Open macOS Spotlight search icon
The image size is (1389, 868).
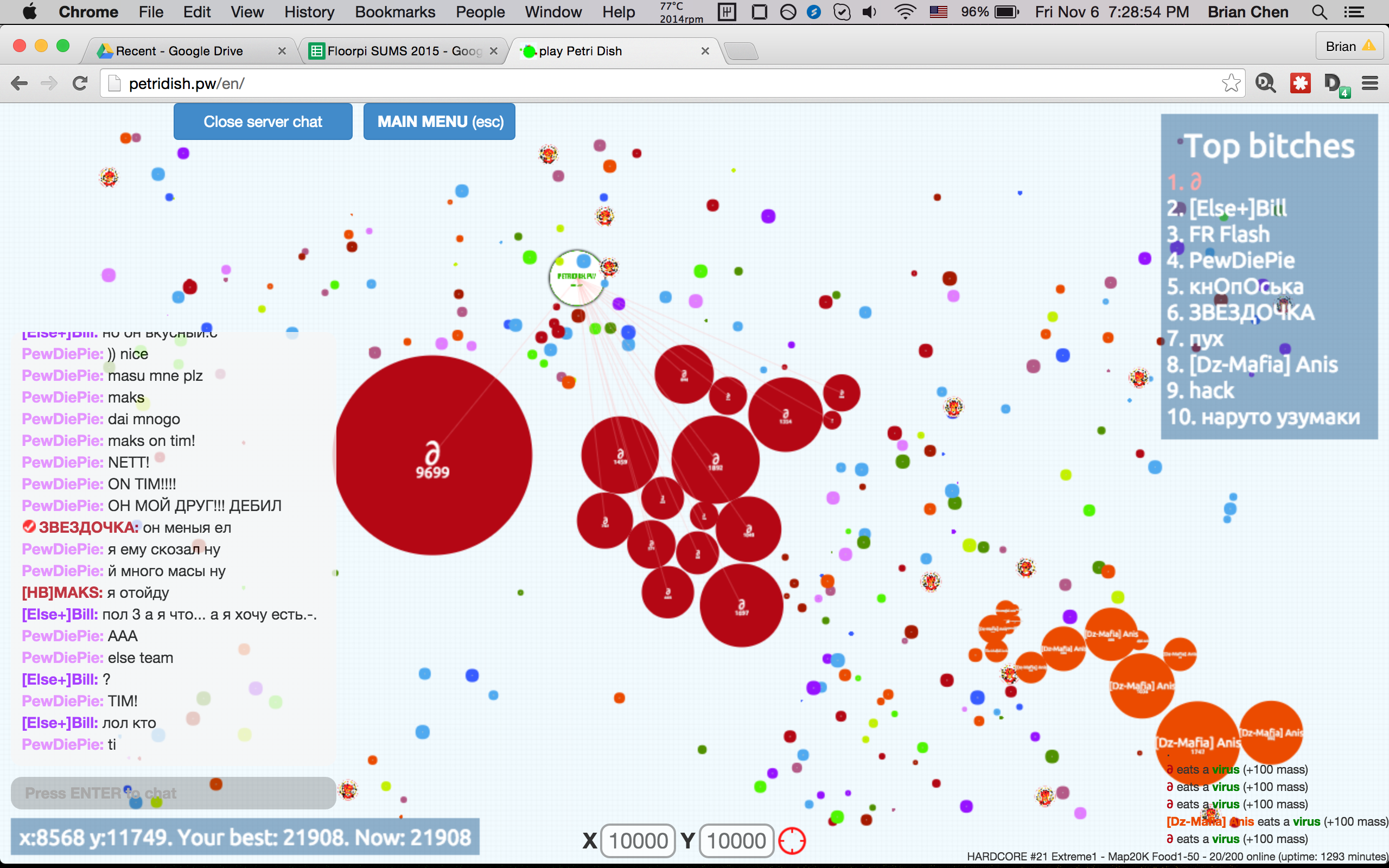coord(1319,12)
